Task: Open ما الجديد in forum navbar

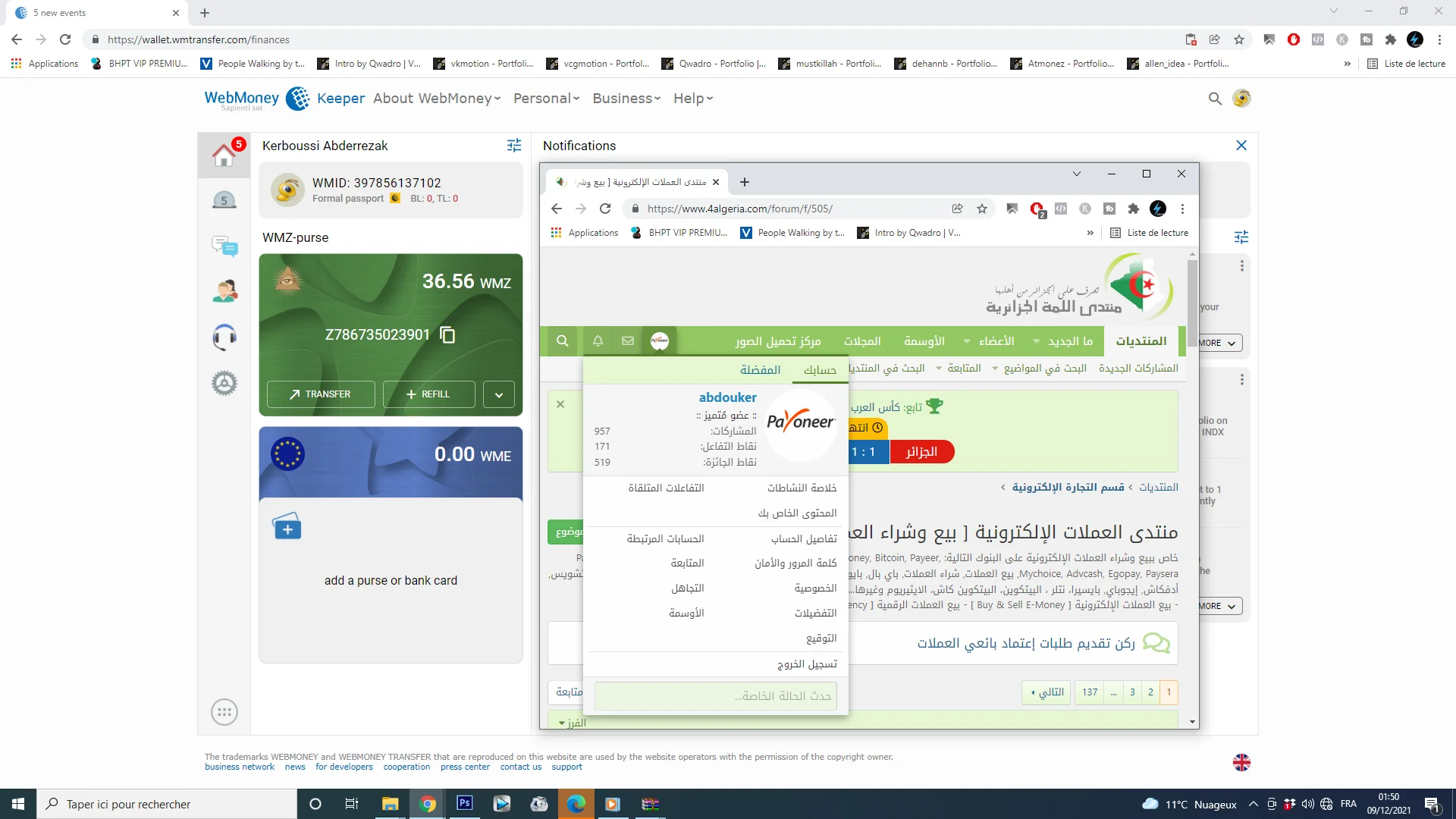Action: click(x=1070, y=341)
